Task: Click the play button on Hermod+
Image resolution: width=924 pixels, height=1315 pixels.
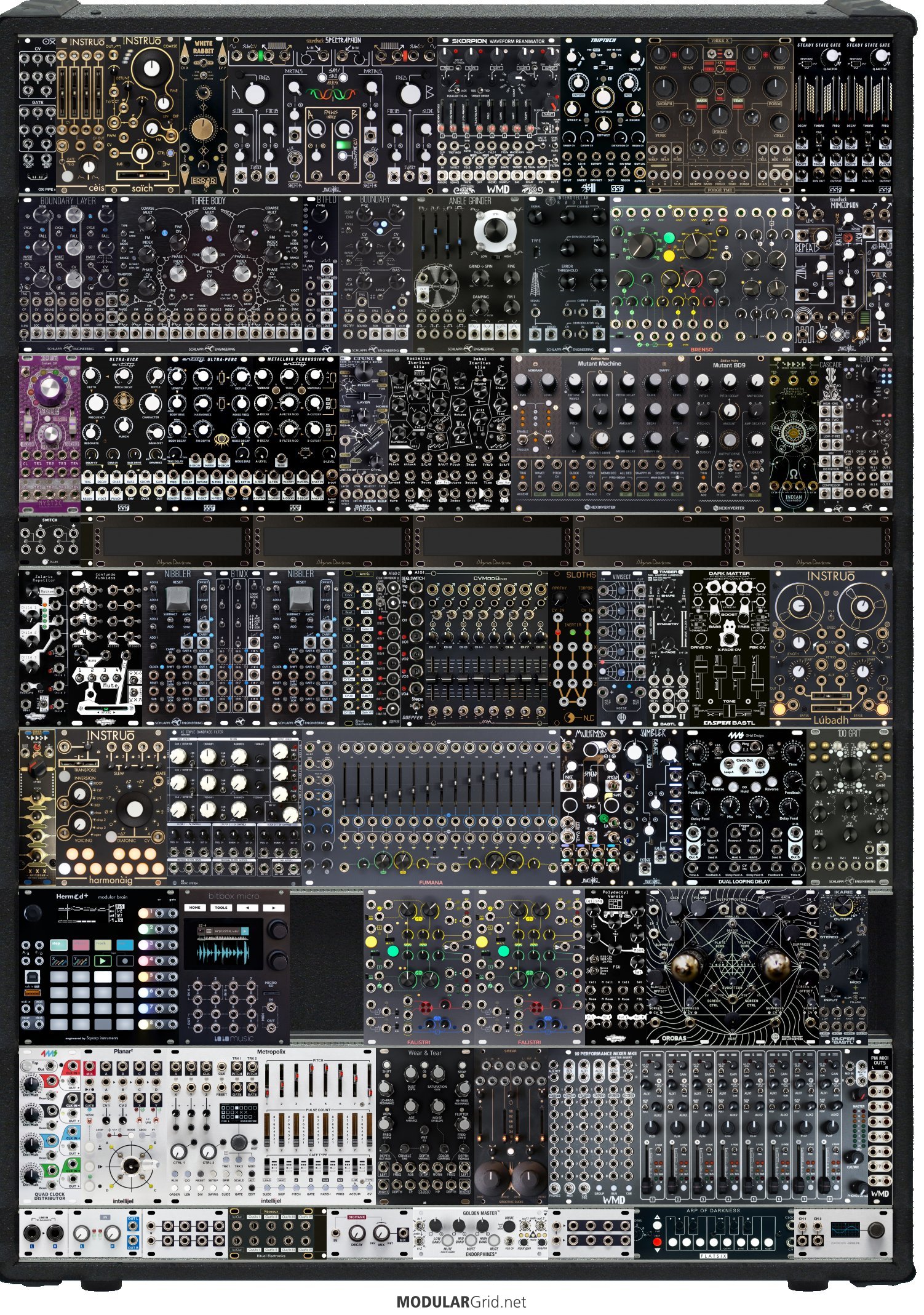Action: pyautogui.click(x=102, y=960)
